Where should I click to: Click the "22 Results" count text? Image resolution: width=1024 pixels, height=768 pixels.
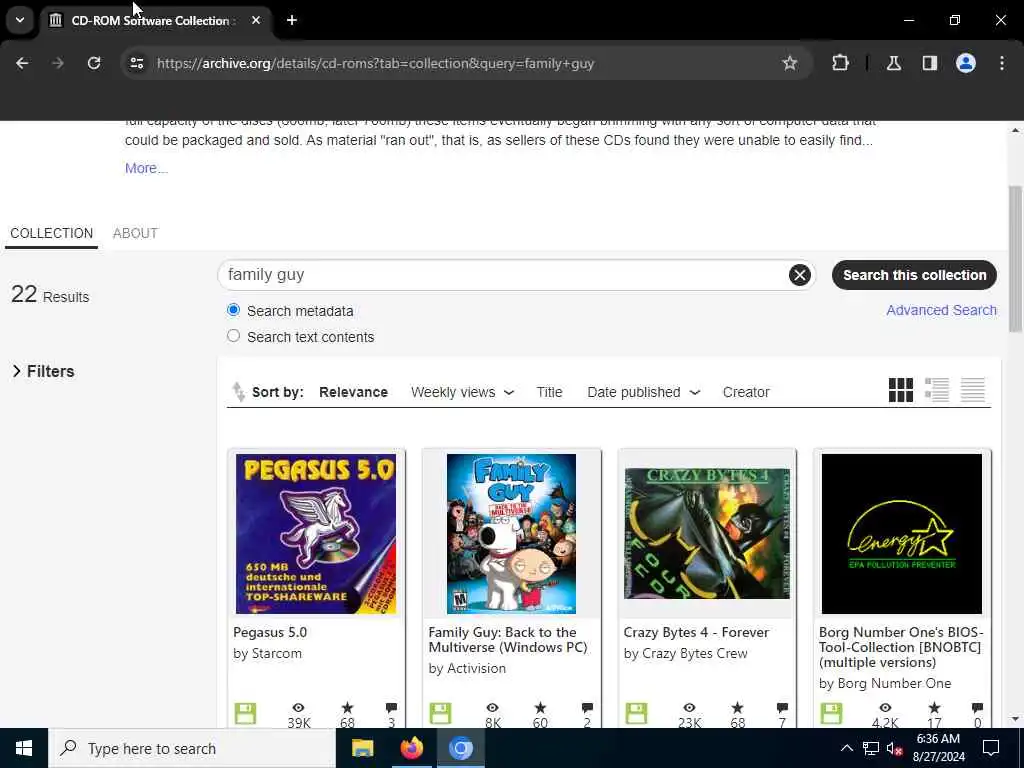(50, 295)
